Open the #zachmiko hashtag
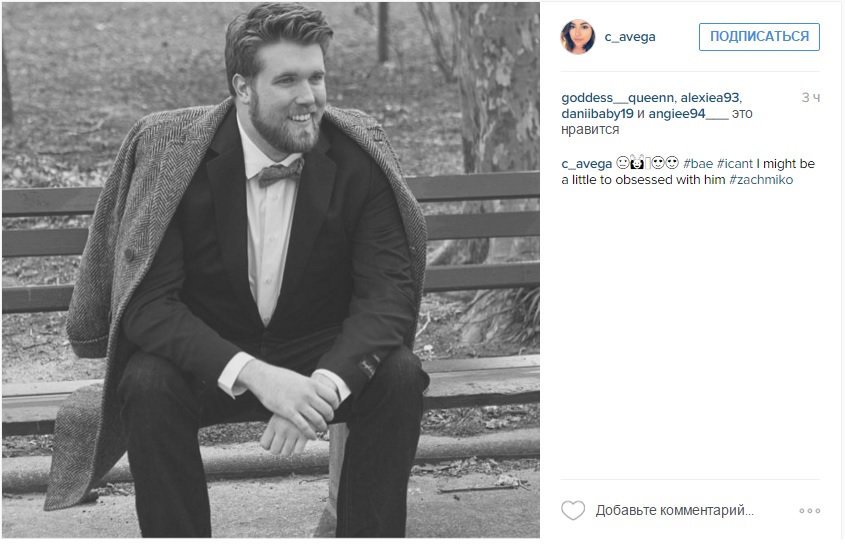 tap(761, 180)
